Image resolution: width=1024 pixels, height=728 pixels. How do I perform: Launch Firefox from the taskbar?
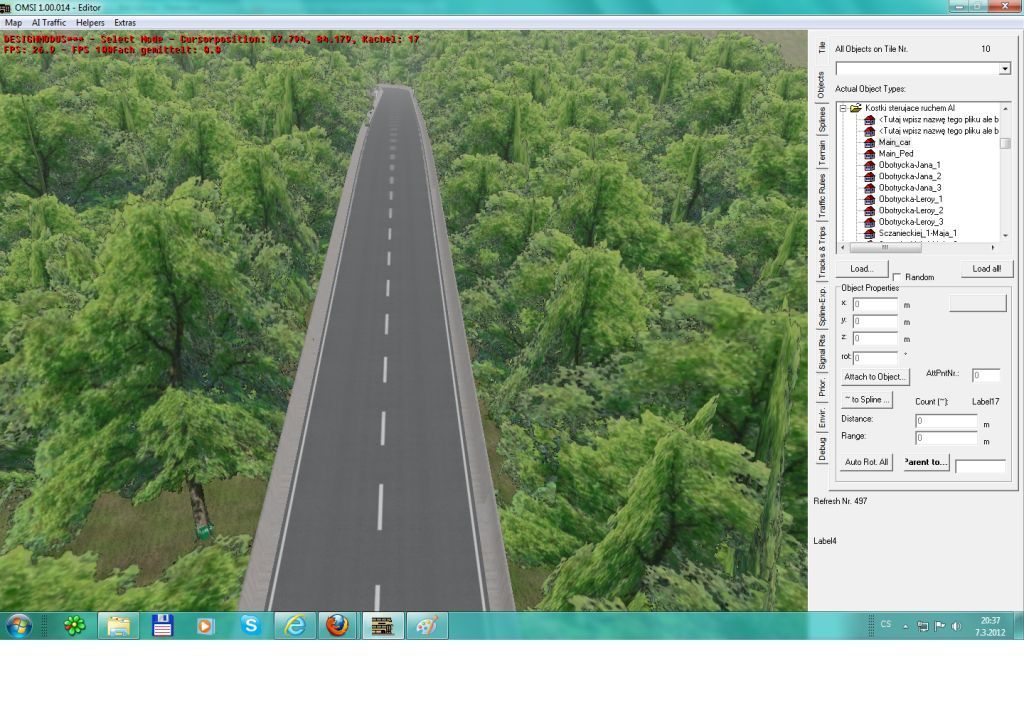point(337,626)
